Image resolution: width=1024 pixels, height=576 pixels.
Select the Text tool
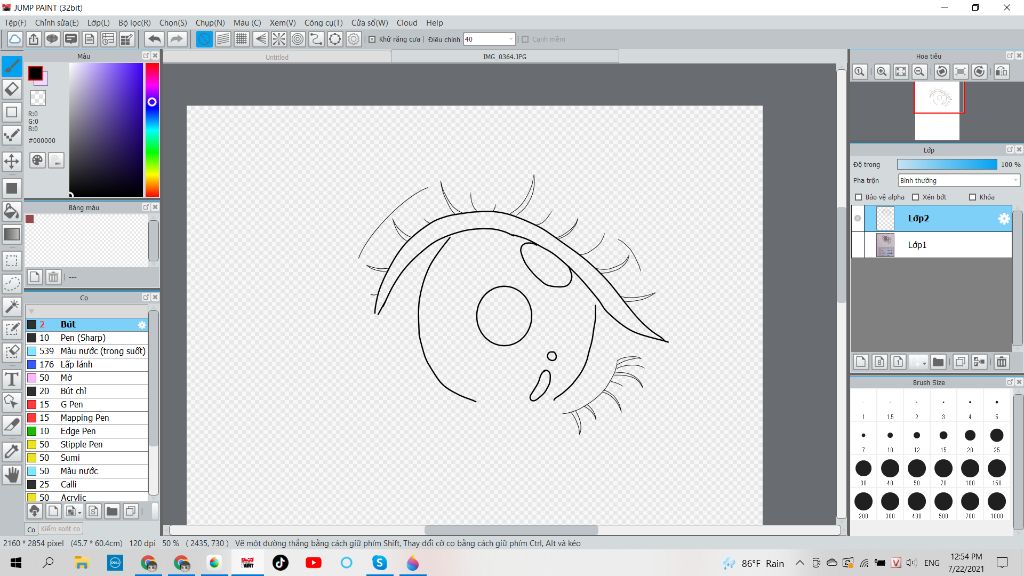12,379
